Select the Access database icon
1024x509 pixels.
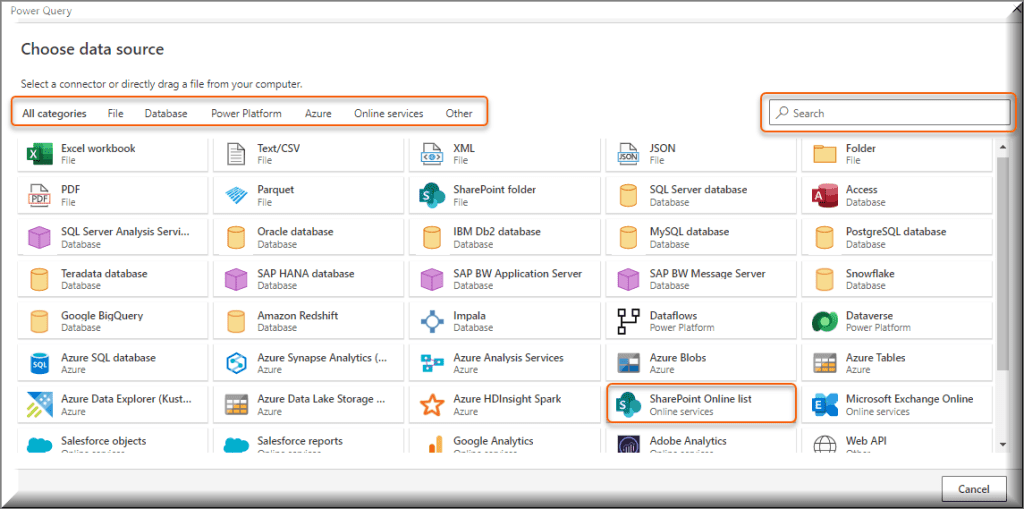[824, 196]
